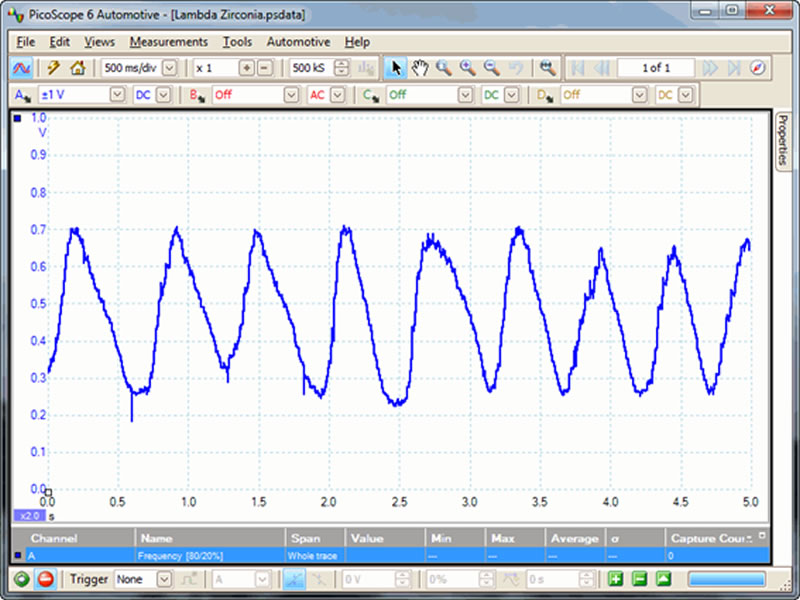Click the rising edge trigger icon
Viewport: 800px width, 600px height.
[295, 579]
